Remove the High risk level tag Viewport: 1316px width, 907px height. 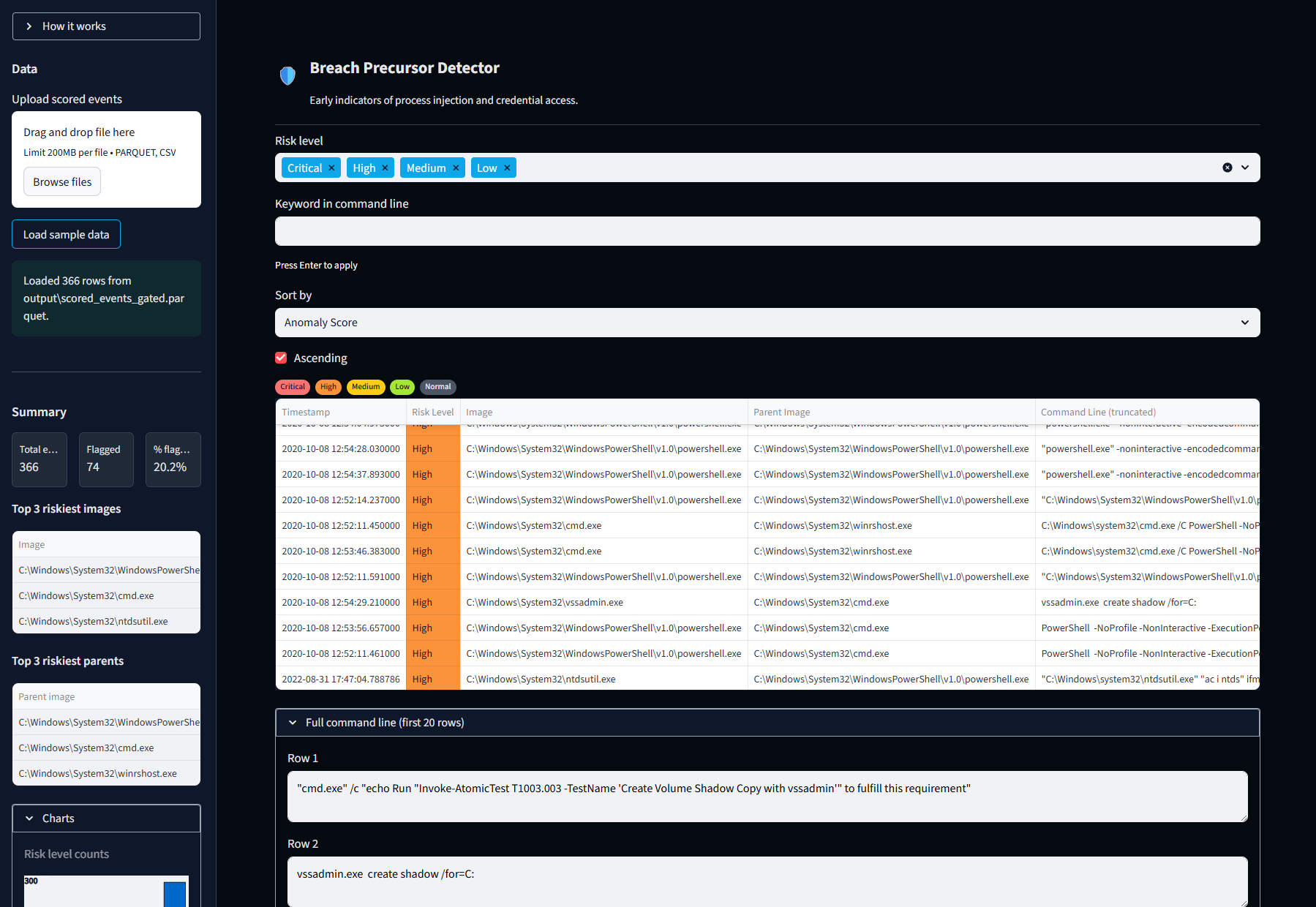coord(385,168)
